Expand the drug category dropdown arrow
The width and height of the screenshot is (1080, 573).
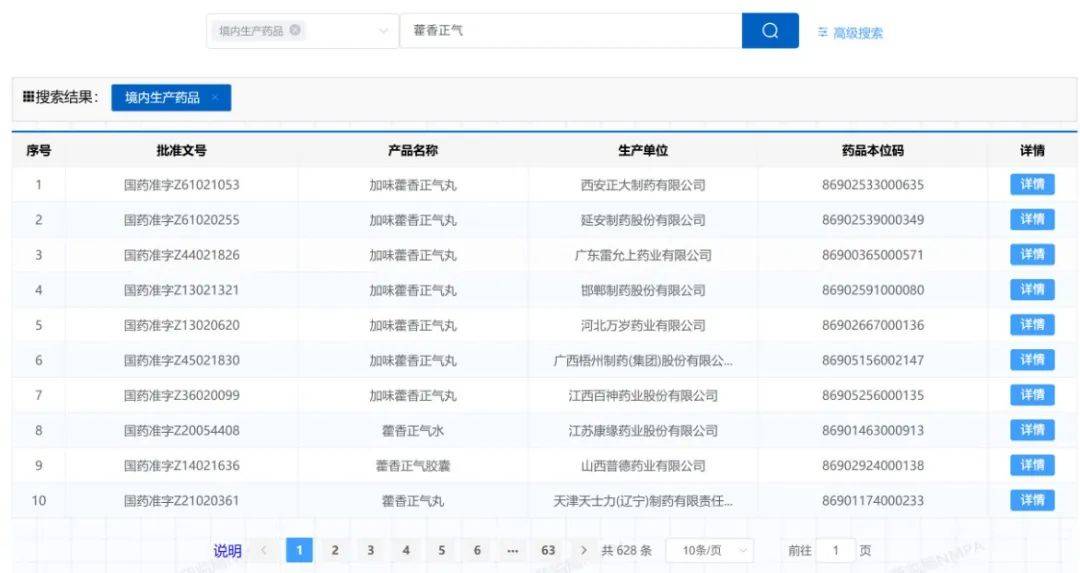383,31
